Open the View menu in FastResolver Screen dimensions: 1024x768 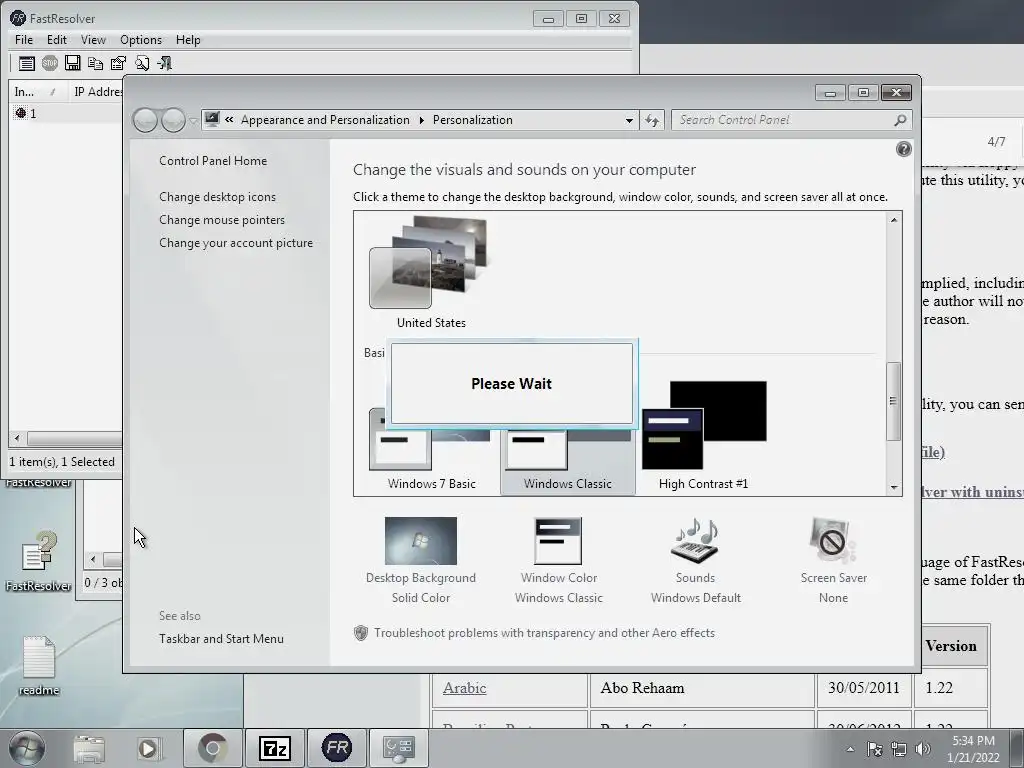coord(93,40)
